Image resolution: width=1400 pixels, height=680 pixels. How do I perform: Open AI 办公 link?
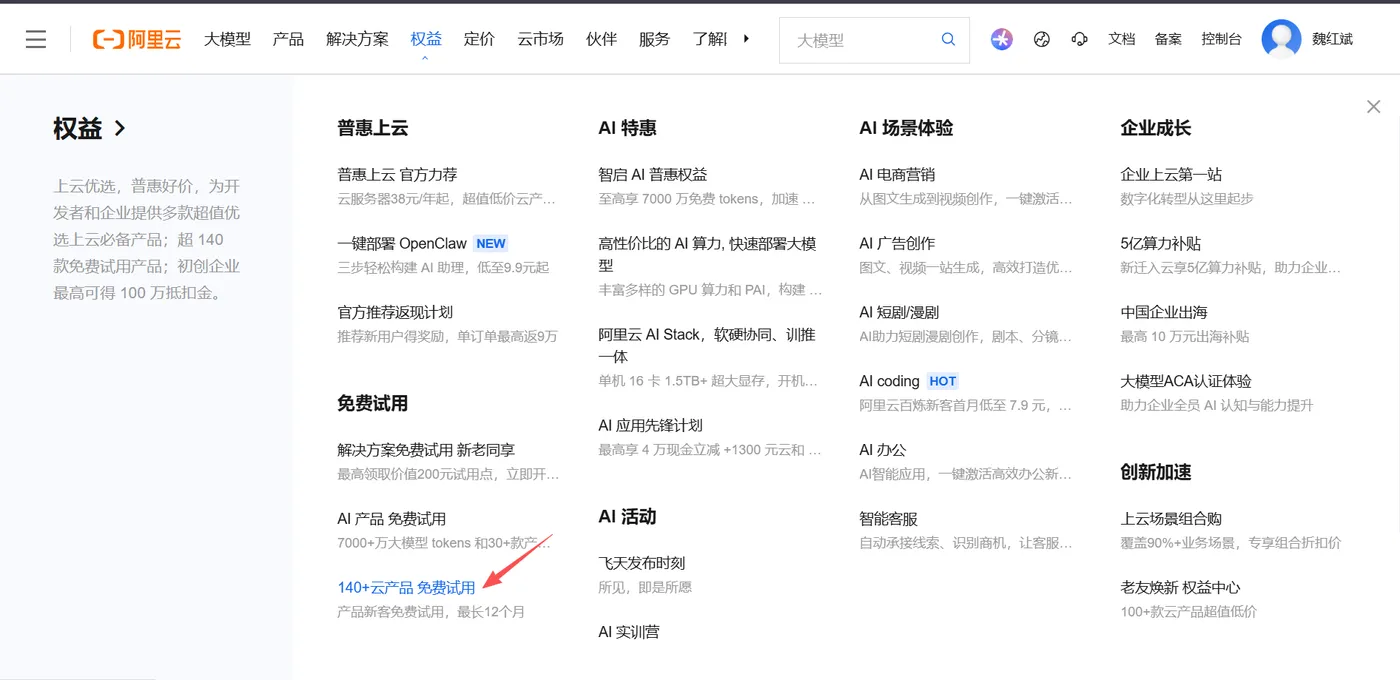pyautogui.click(x=882, y=450)
